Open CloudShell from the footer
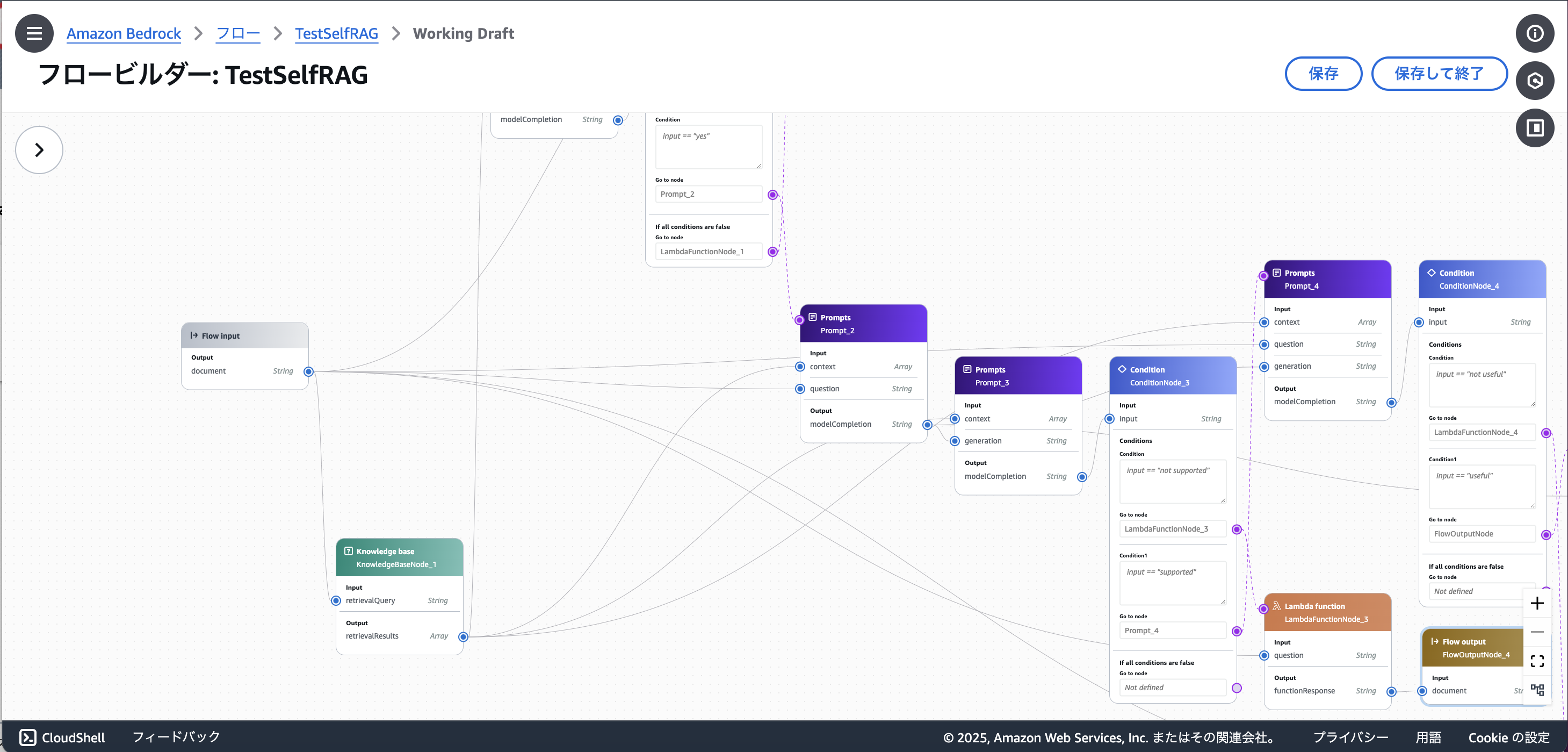 tap(62, 737)
